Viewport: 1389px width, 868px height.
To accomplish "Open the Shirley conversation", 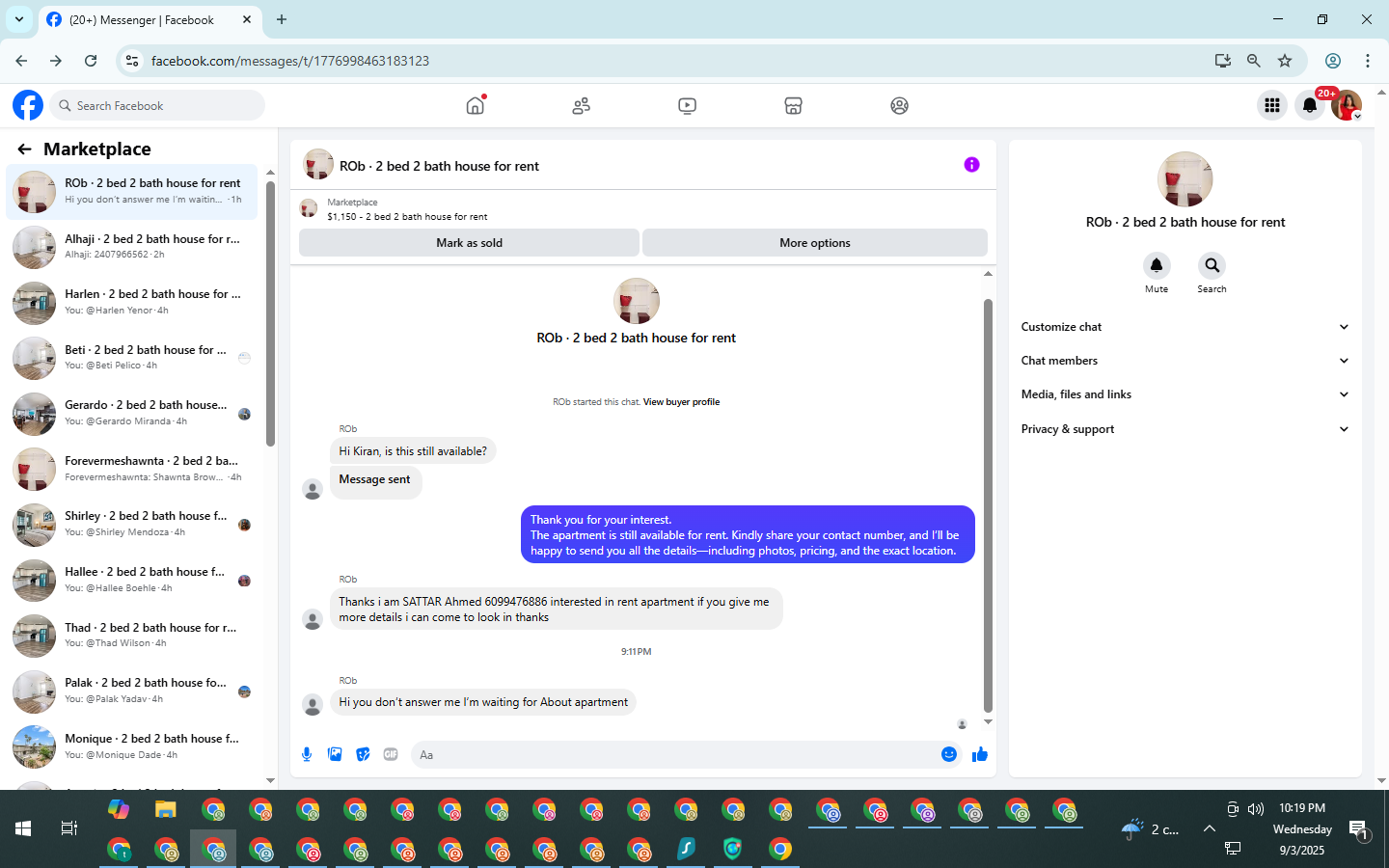I will pos(132,524).
